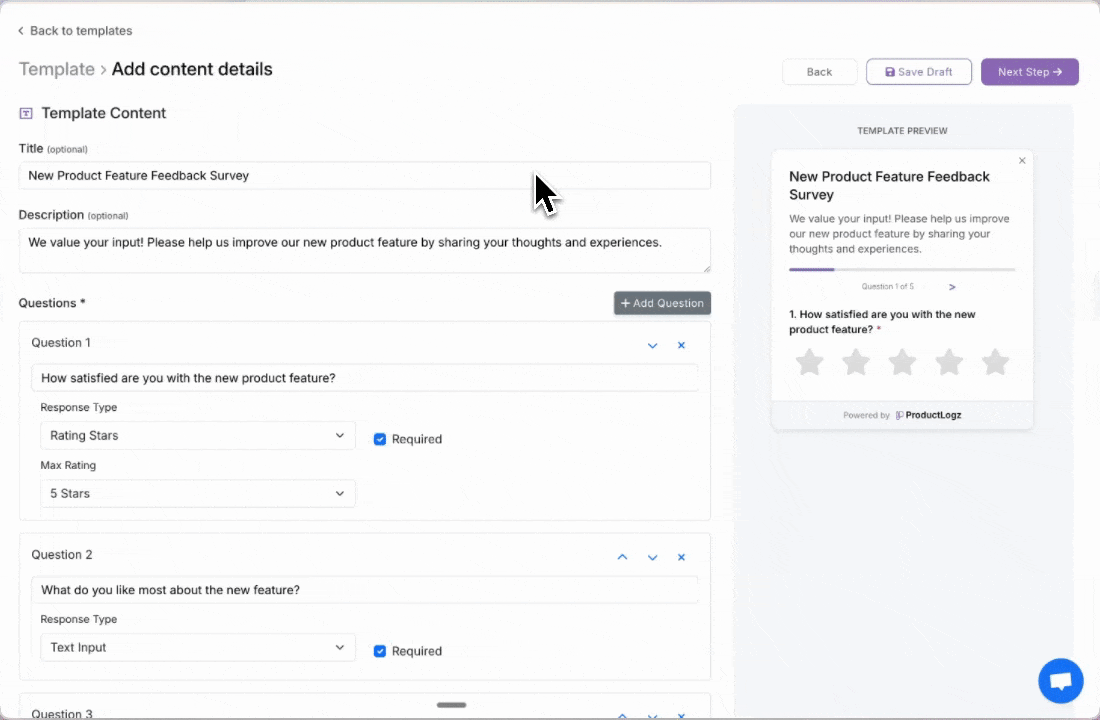The height and width of the screenshot is (720, 1100).
Task: Go Back to templates
Action: point(74,30)
